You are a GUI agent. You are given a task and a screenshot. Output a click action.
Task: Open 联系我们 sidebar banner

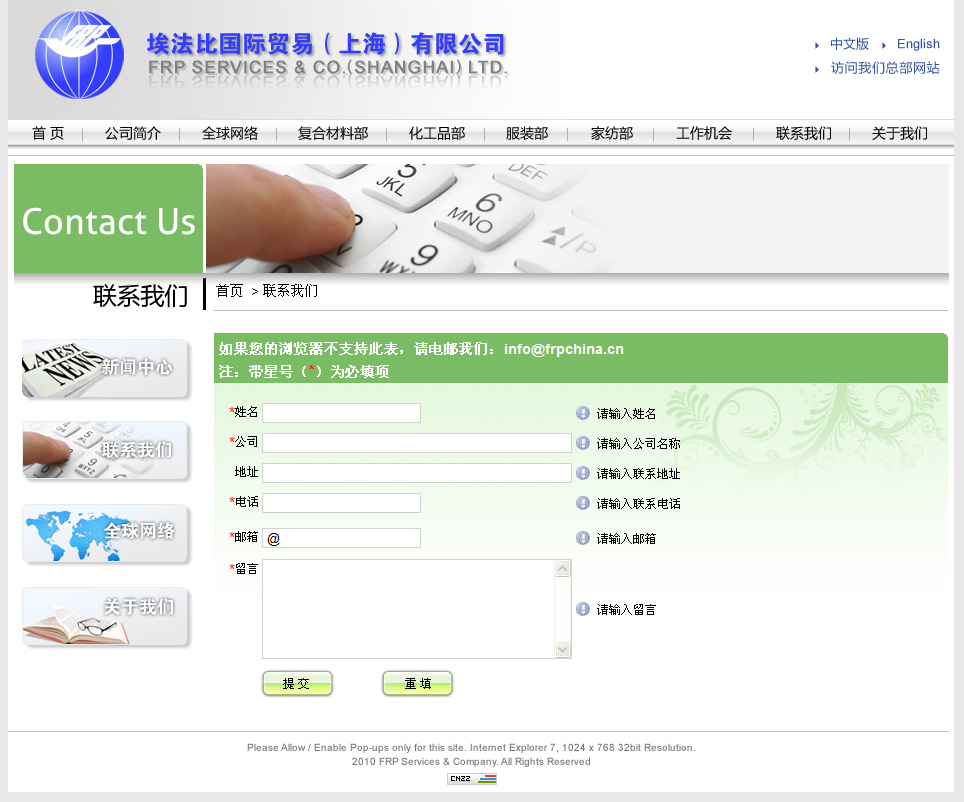click(x=105, y=450)
